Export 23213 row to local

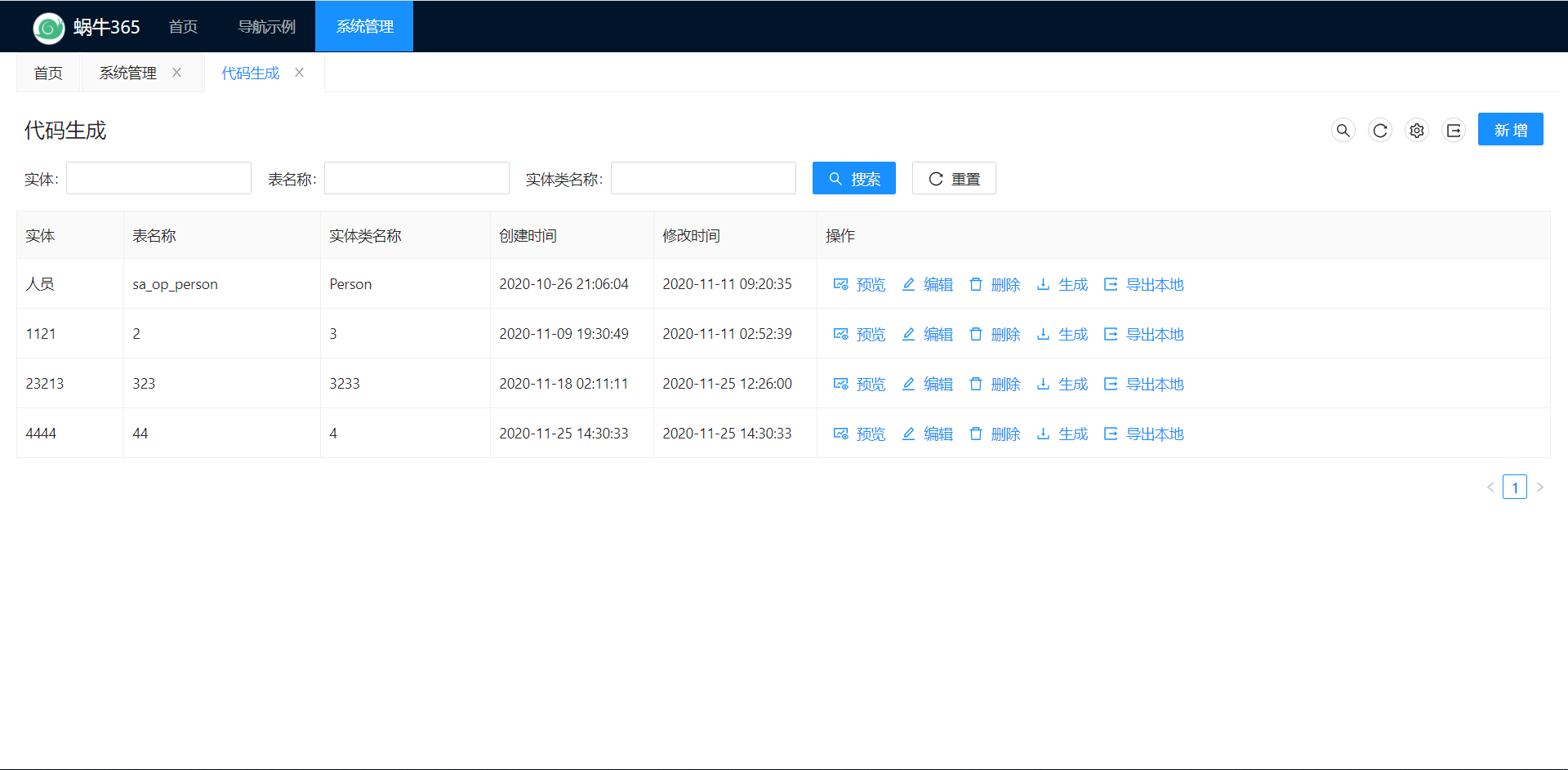tap(1143, 384)
